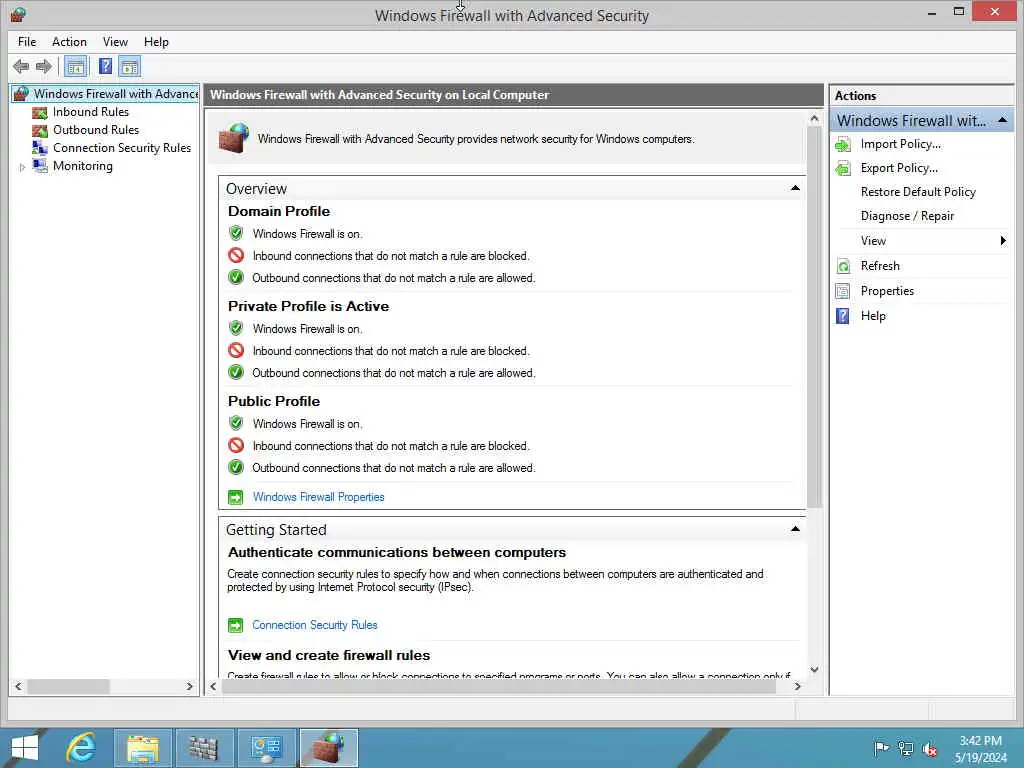1024x768 pixels.
Task: Click Export Policy in Actions pane
Action: pyautogui.click(x=899, y=168)
